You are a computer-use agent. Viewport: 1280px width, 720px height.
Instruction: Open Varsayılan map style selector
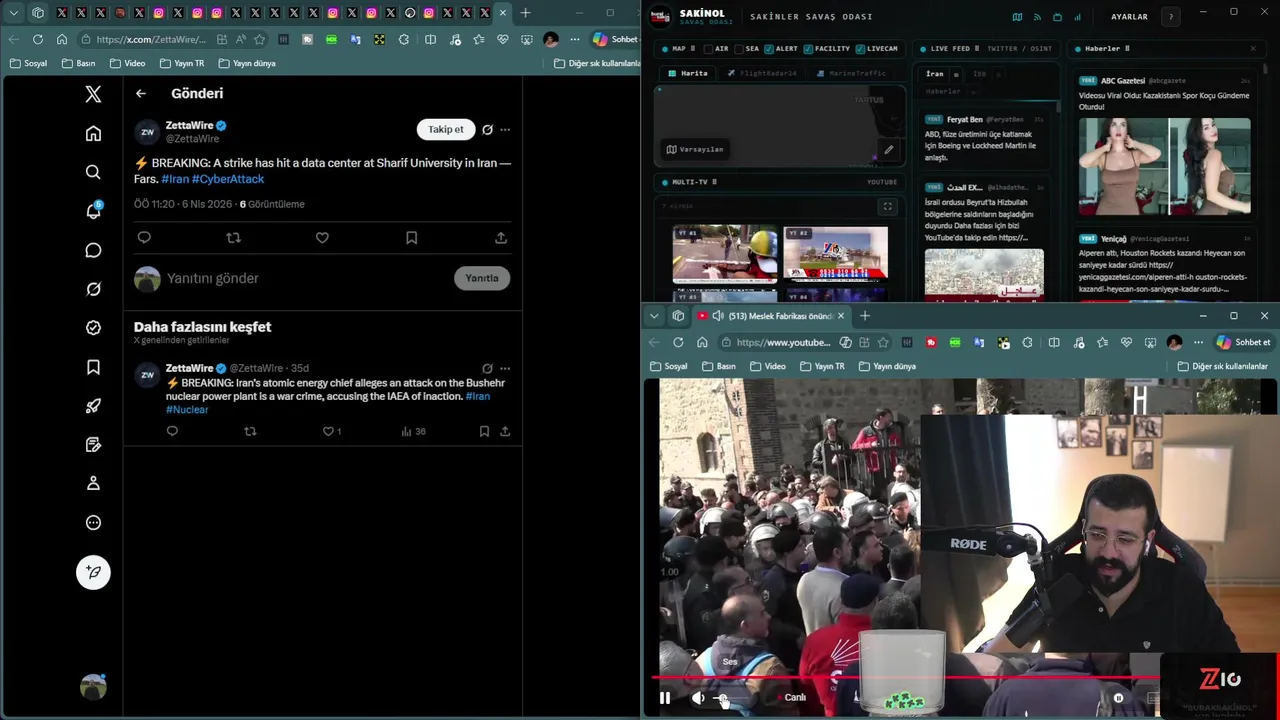point(694,149)
